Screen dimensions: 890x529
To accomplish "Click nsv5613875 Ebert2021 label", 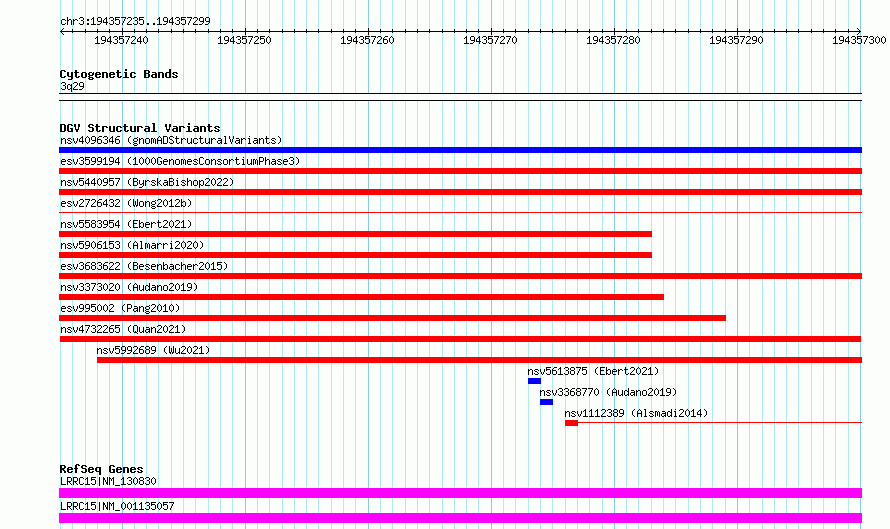I will (x=593, y=371).
